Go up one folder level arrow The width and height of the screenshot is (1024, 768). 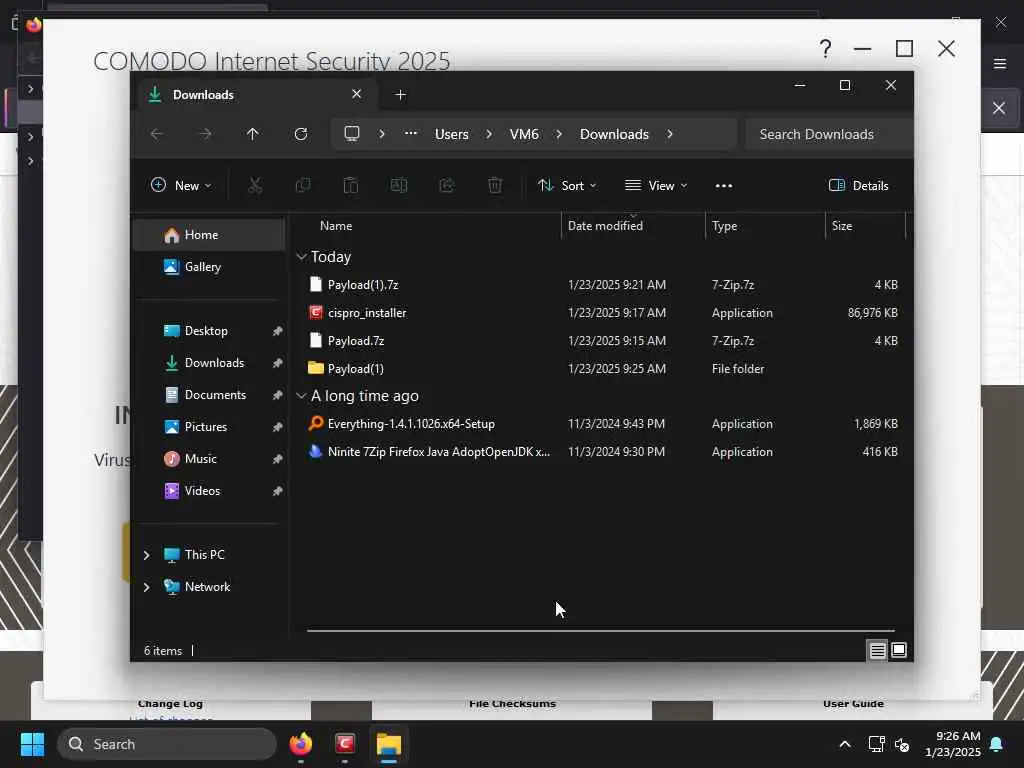pos(253,134)
